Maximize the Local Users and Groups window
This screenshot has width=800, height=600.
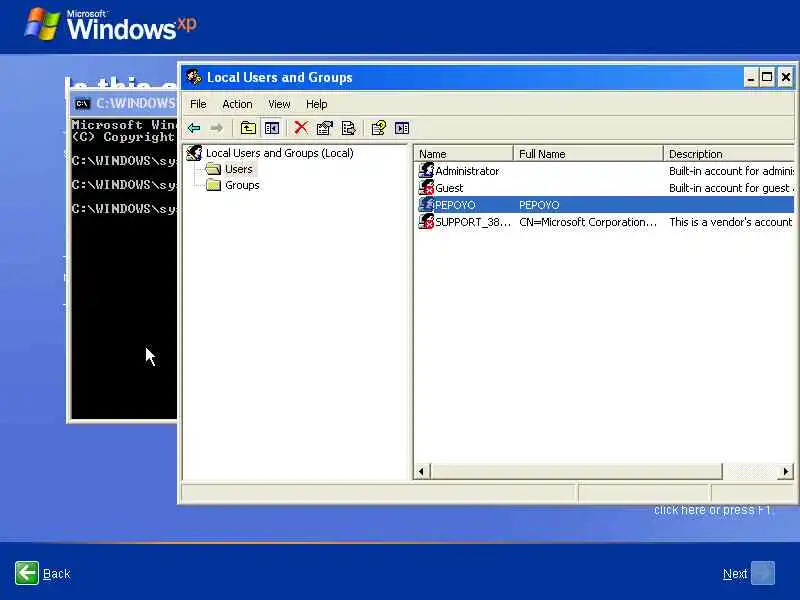click(767, 78)
